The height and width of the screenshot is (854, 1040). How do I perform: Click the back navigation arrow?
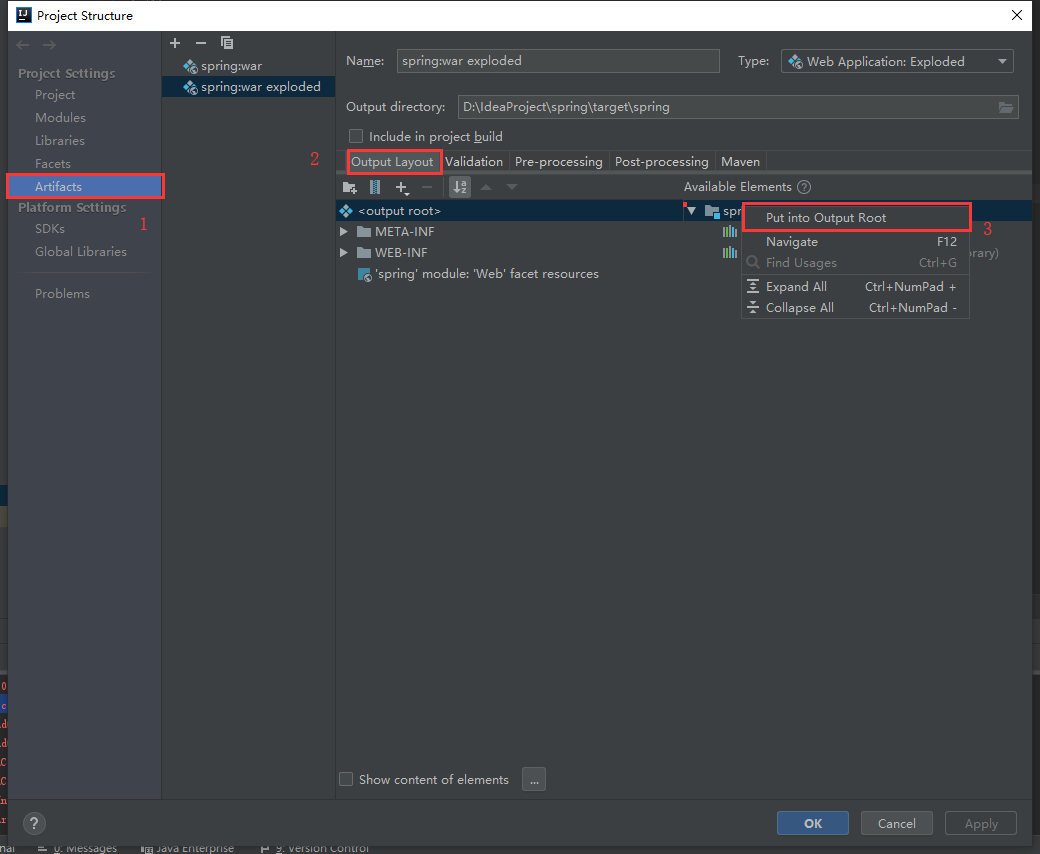23,45
